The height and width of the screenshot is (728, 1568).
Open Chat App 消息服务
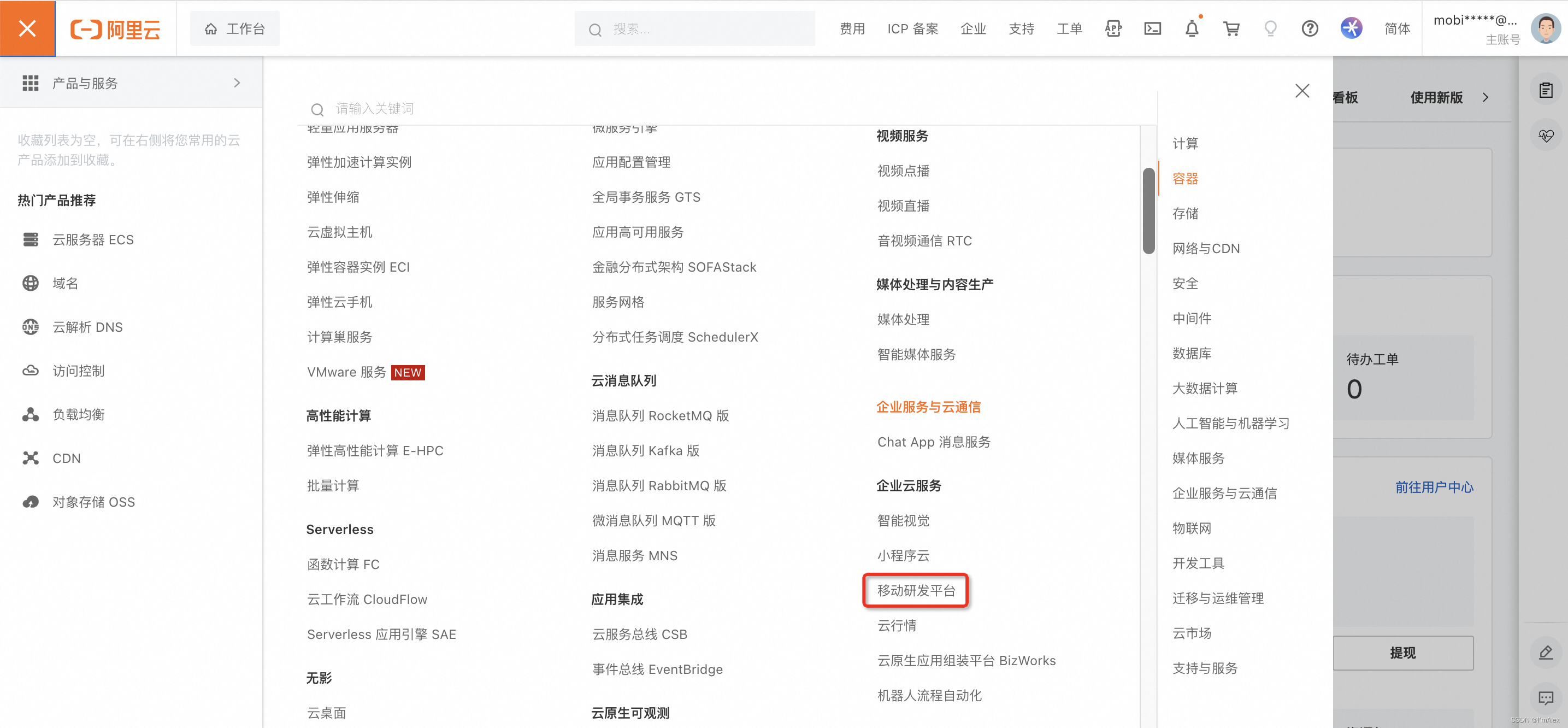pyautogui.click(x=933, y=442)
